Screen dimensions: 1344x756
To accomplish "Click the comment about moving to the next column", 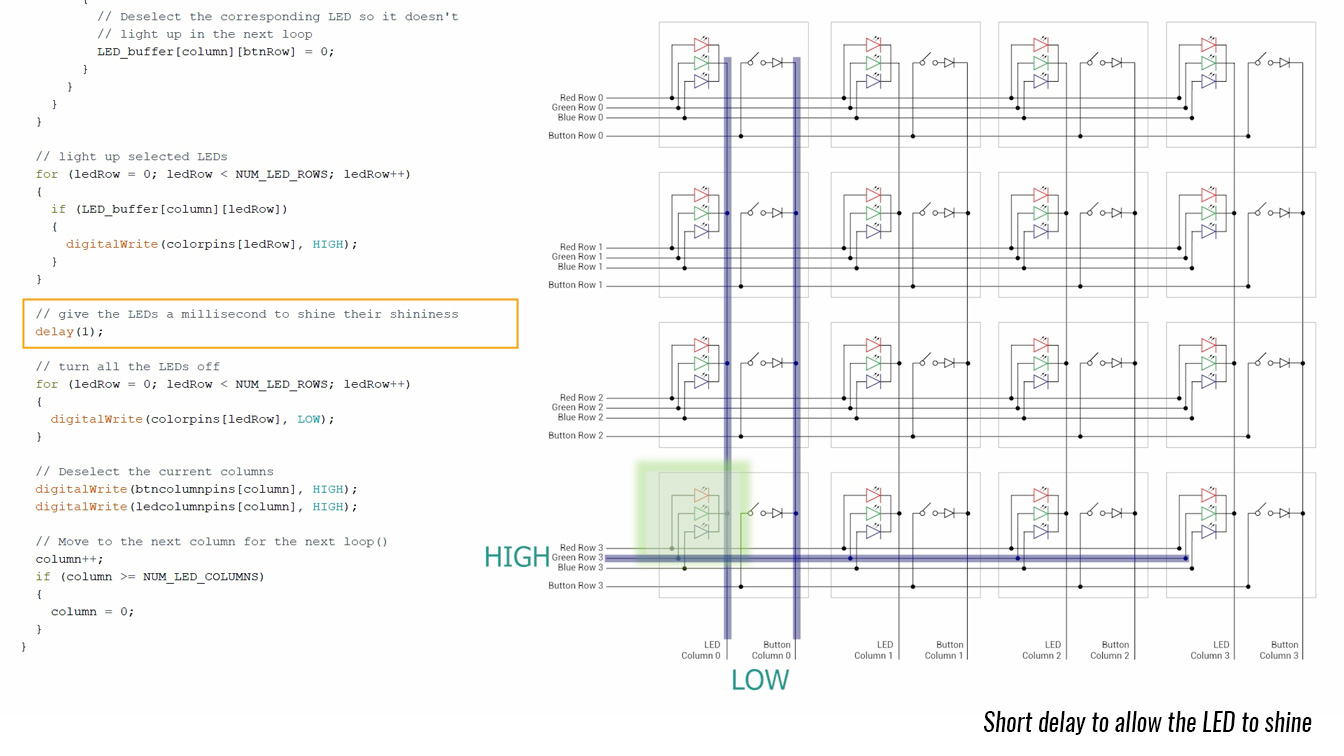I will [x=212, y=542].
